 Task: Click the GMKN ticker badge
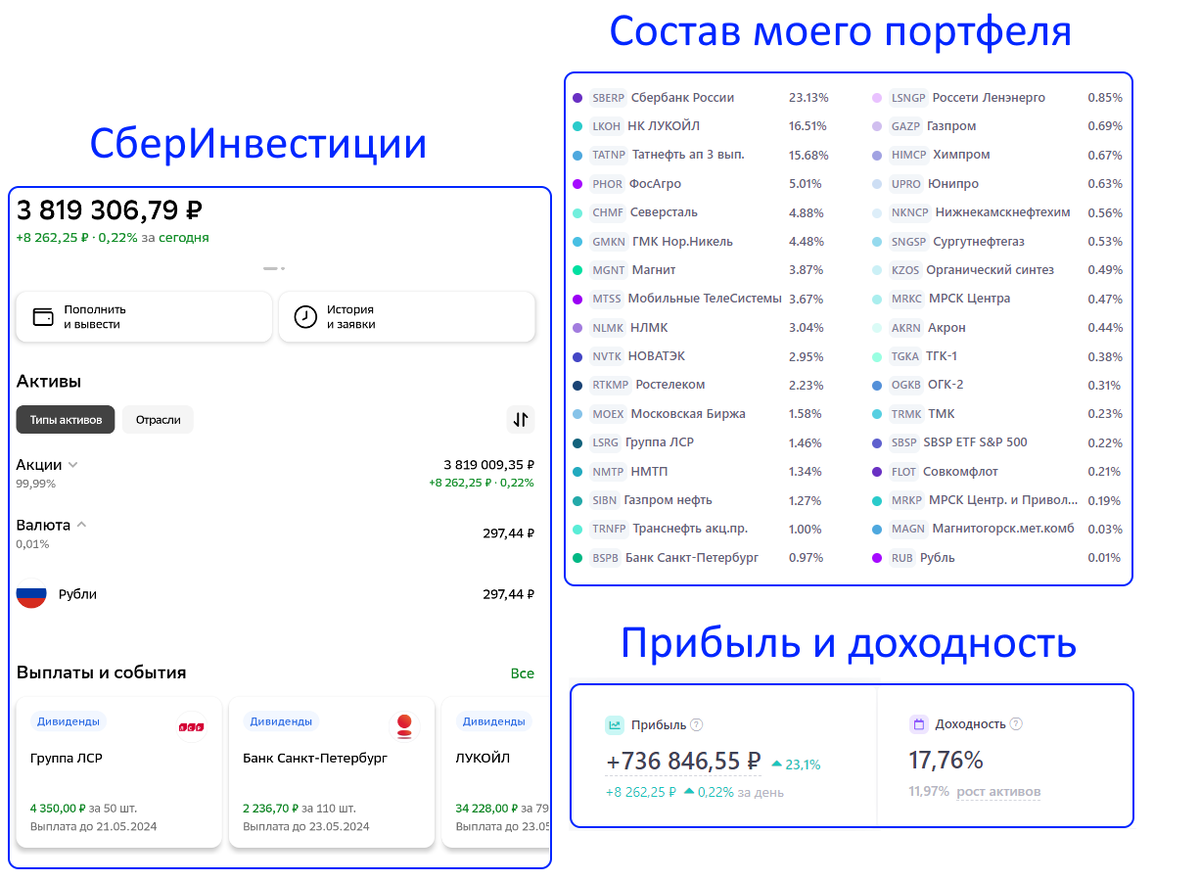609,242
